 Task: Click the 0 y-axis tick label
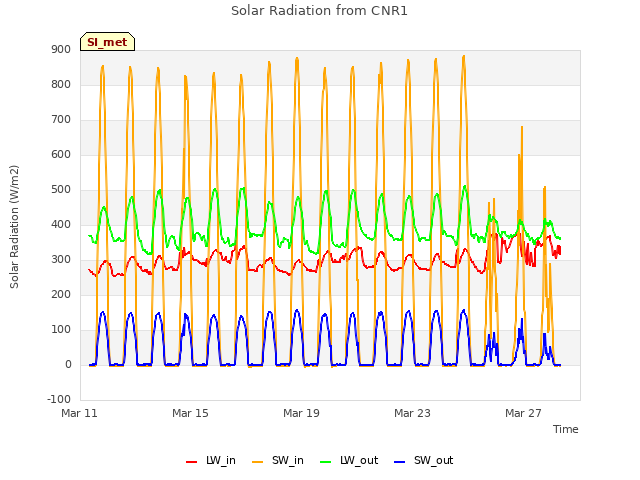[68, 365]
